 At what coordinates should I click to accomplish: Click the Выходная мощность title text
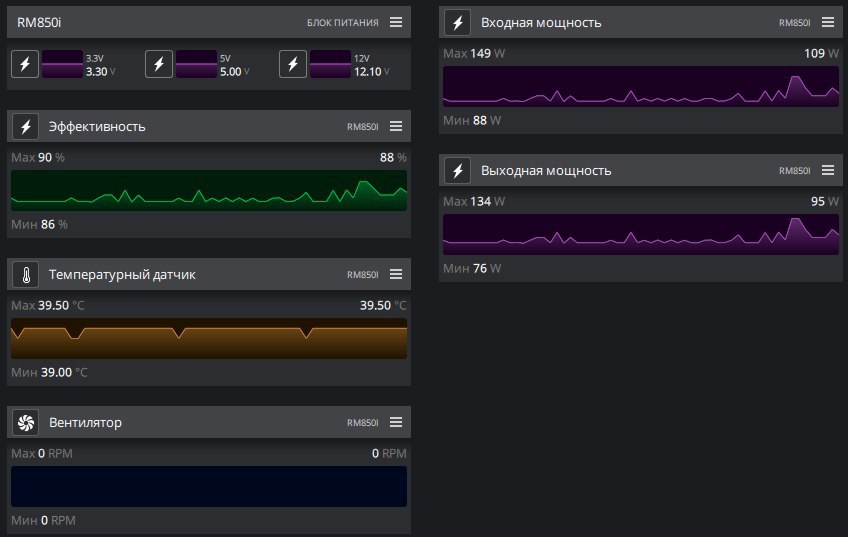546,171
